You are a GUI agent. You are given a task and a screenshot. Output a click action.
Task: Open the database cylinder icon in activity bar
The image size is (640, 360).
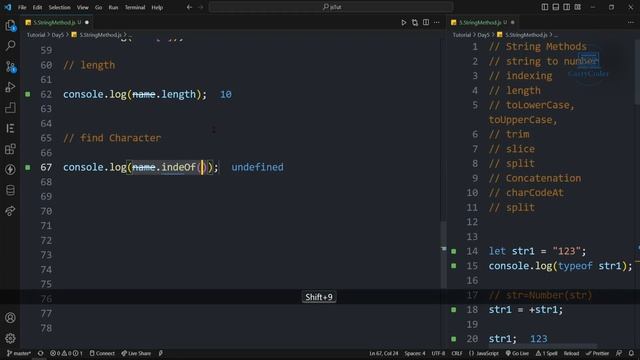tap(10, 190)
